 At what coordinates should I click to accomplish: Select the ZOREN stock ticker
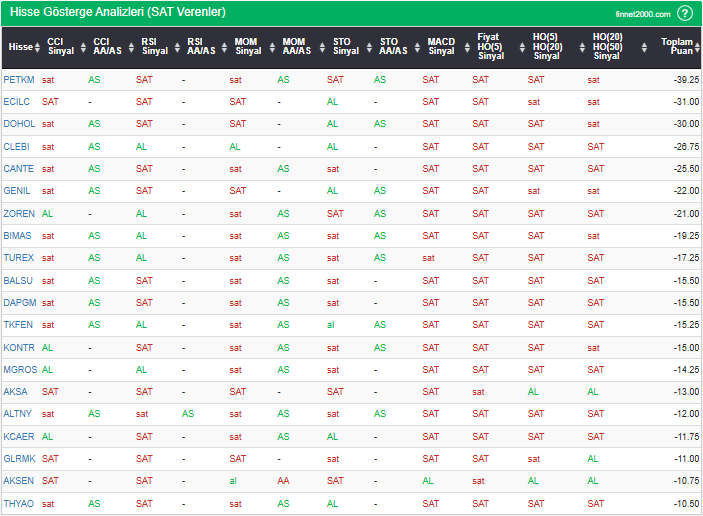click(18, 214)
